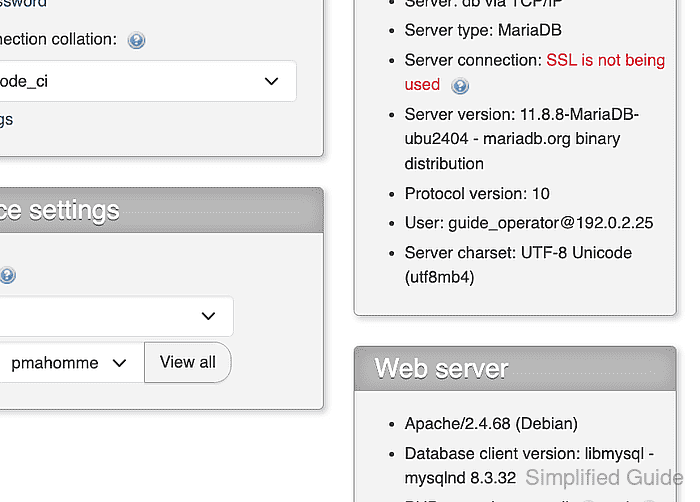This screenshot has height=502, width=700.
Task: Click 'Protocol version: 10' entry
Action: coord(477,194)
